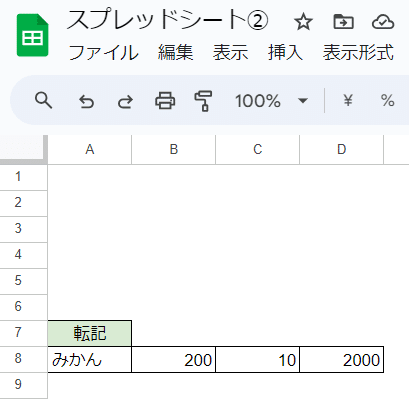Select the green 転記 cell
409x399 pixels.
tap(90, 333)
